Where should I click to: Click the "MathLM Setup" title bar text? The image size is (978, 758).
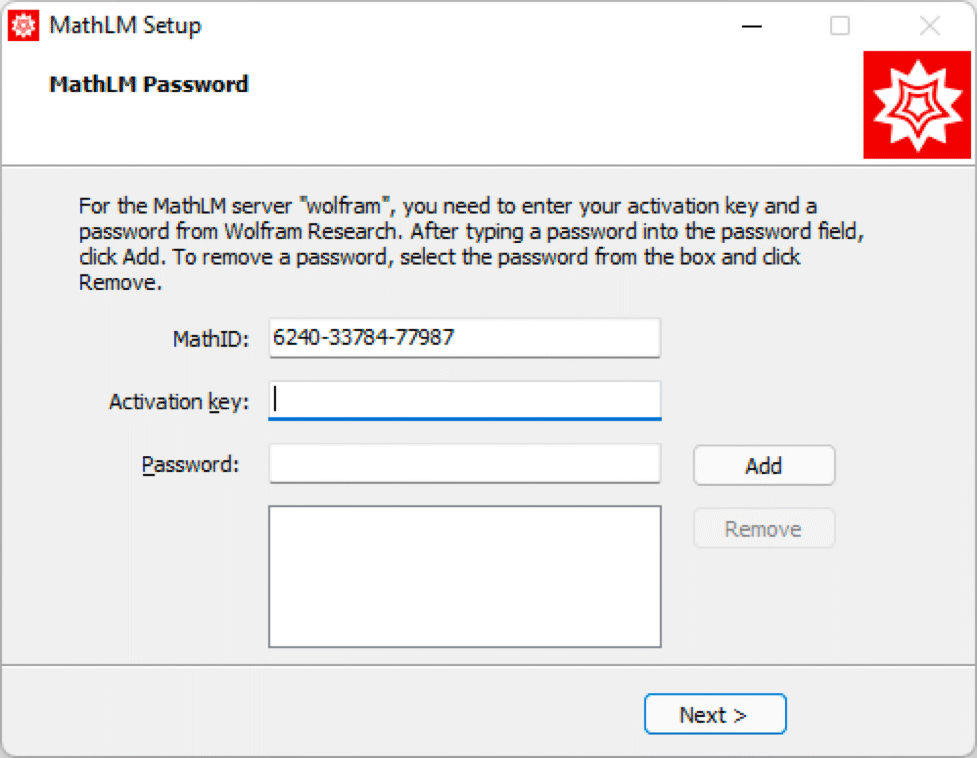pos(125,26)
